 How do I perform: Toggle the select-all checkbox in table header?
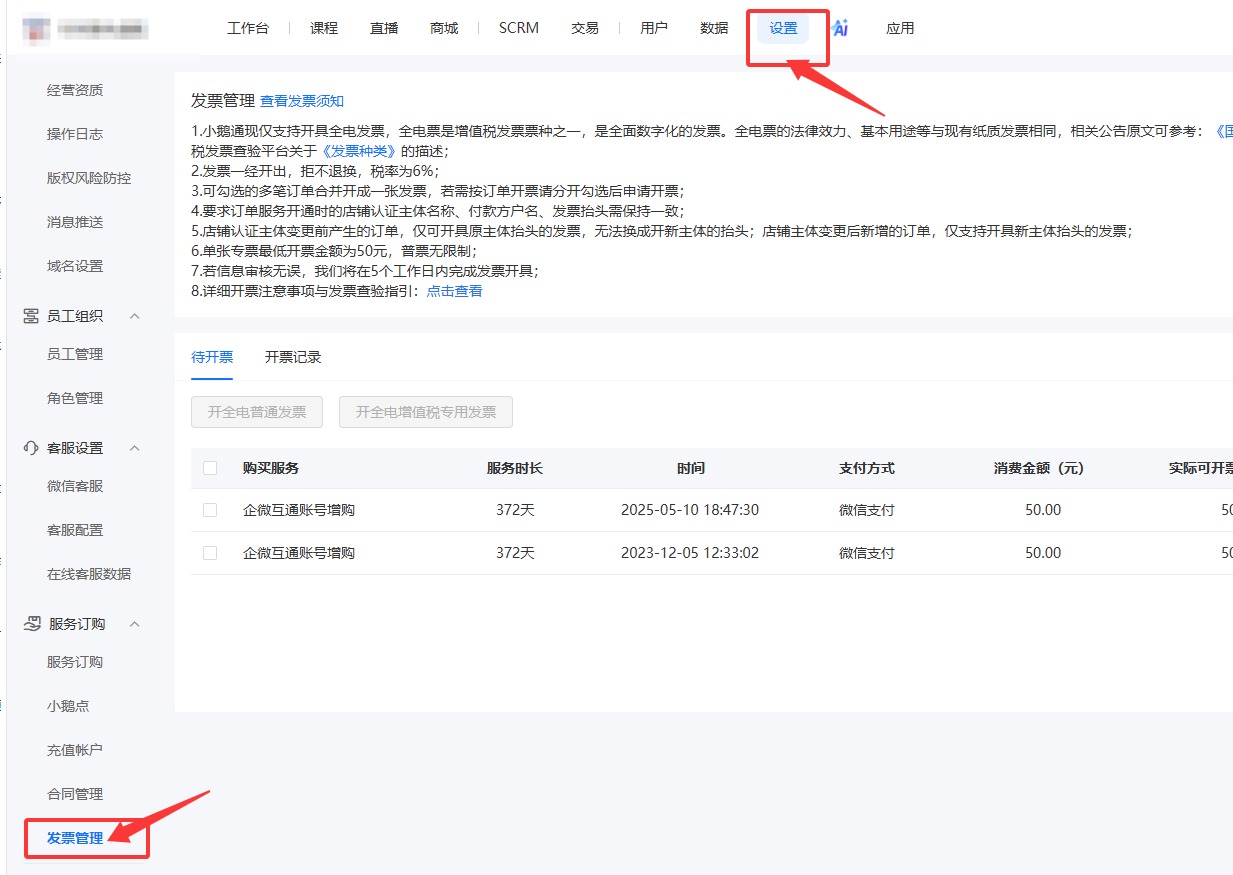[210, 468]
